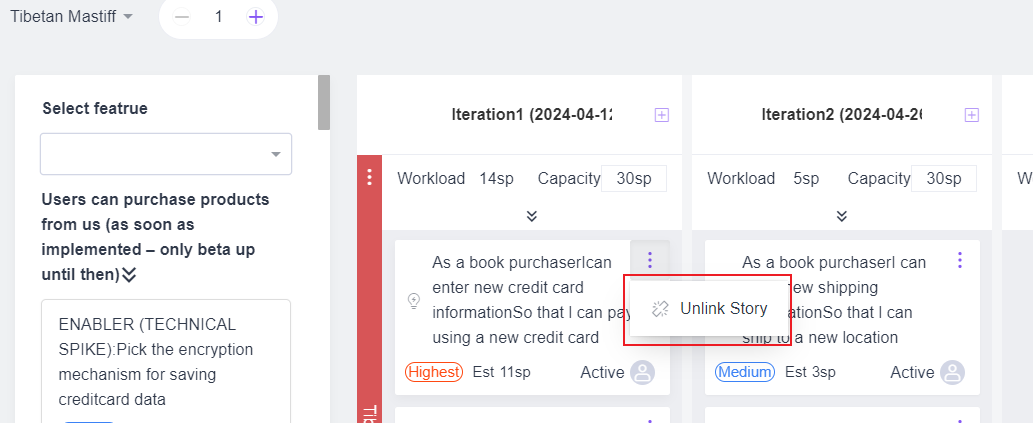Open the Tibetan Mastiff dropdown

point(71,17)
